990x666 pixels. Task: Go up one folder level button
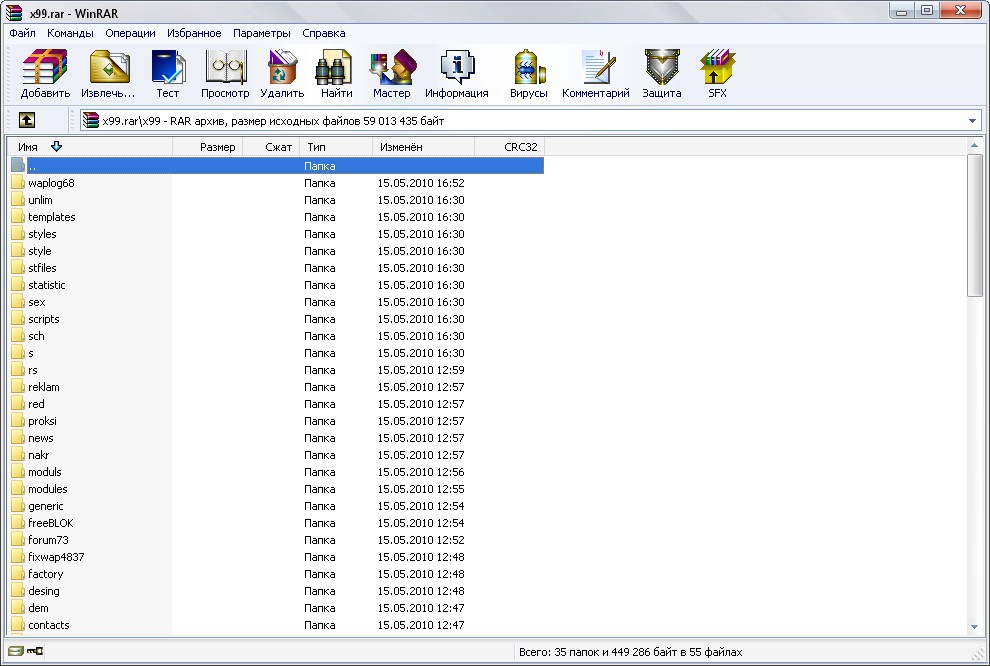[27, 120]
